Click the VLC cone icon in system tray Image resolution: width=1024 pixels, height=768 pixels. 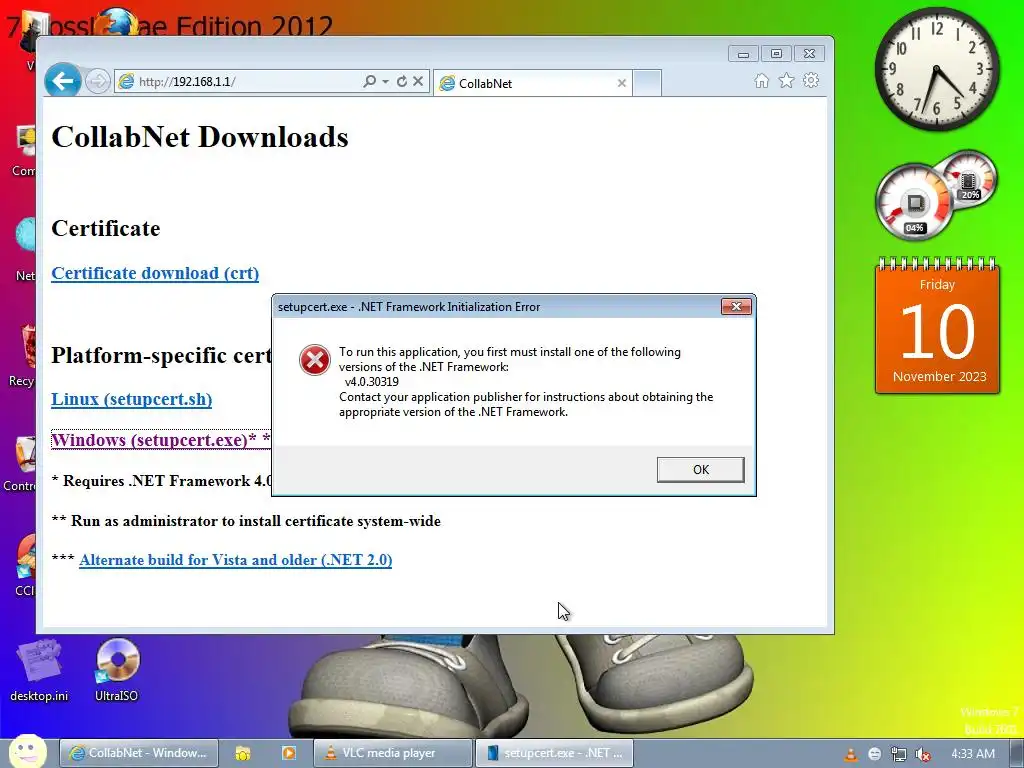coord(850,754)
